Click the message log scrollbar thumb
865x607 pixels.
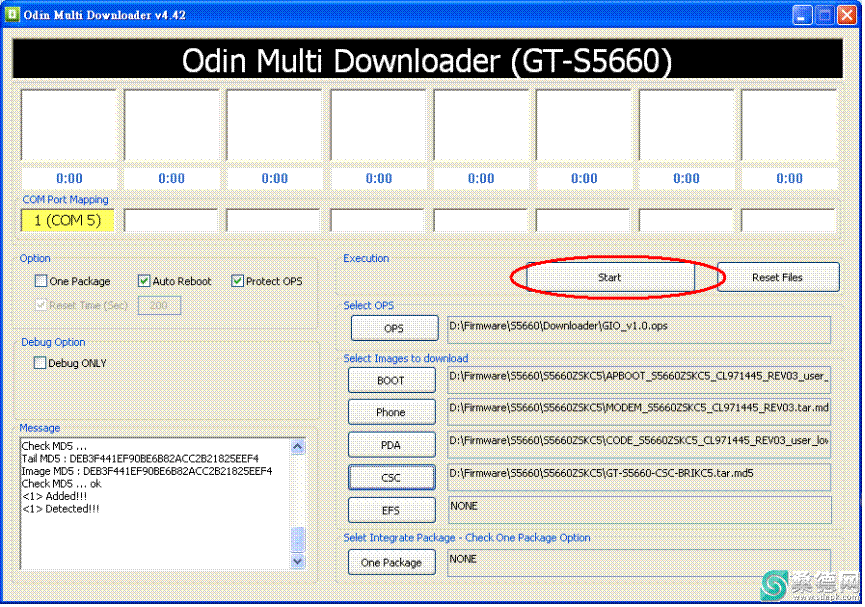(298, 540)
